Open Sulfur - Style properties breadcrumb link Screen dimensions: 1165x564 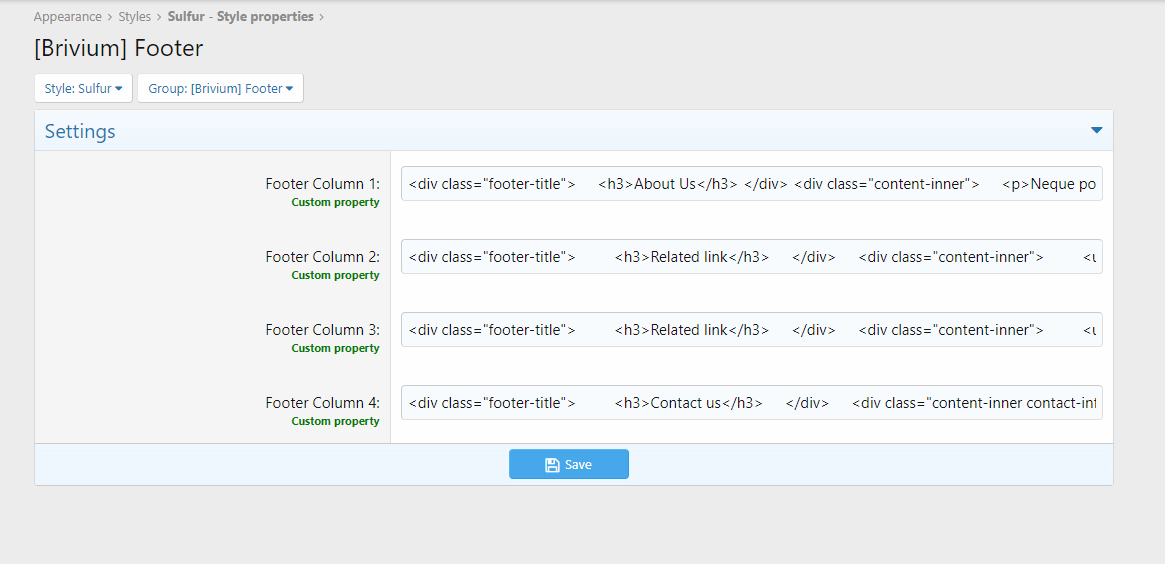(240, 17)
